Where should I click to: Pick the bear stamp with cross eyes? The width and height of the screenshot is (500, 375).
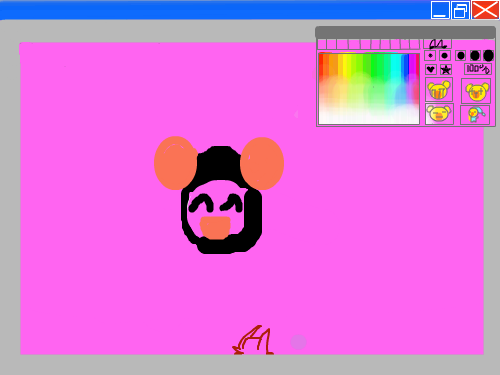pyautogui.click(x=476, y=91)
